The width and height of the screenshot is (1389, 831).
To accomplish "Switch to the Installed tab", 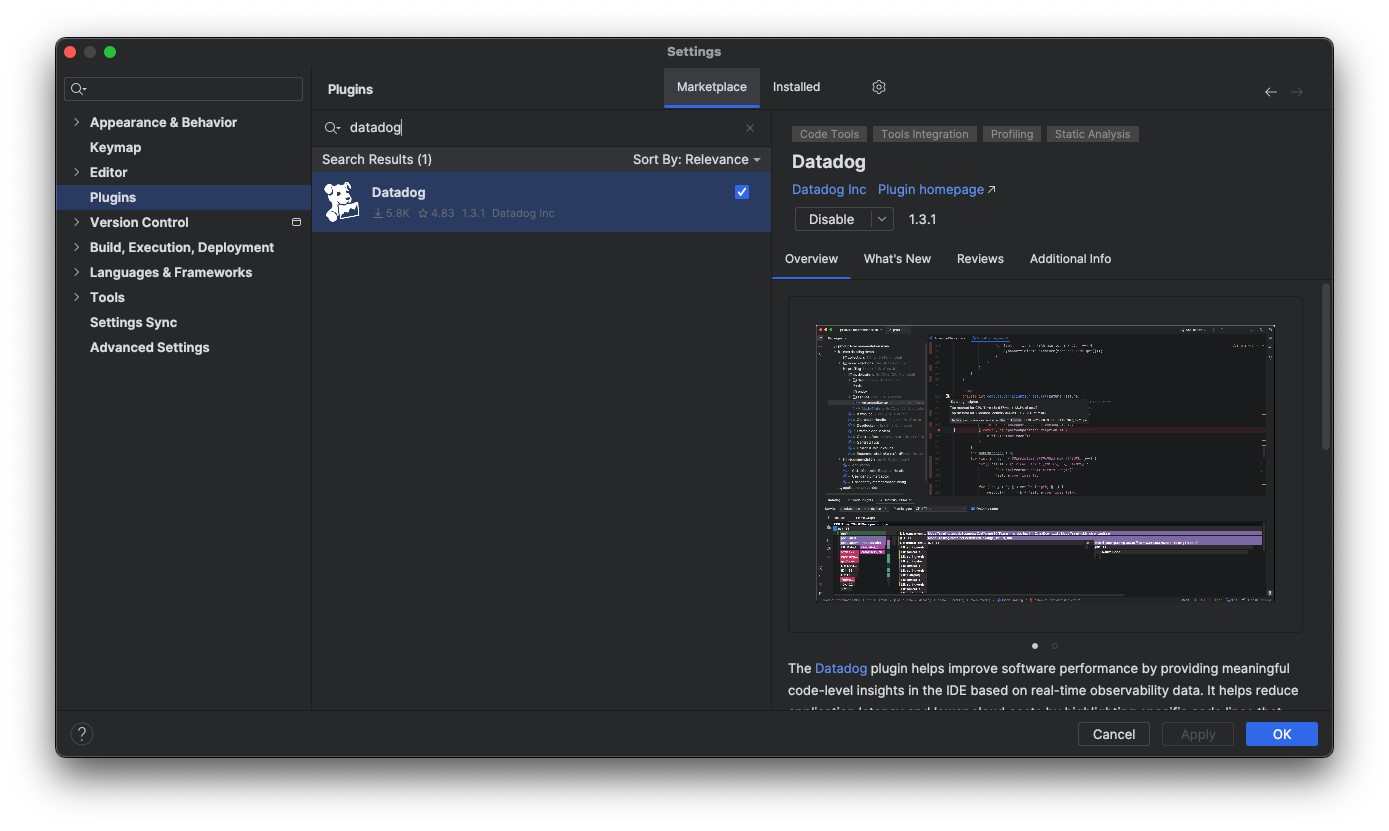I will pyautogui.click(x=796, y=87).
